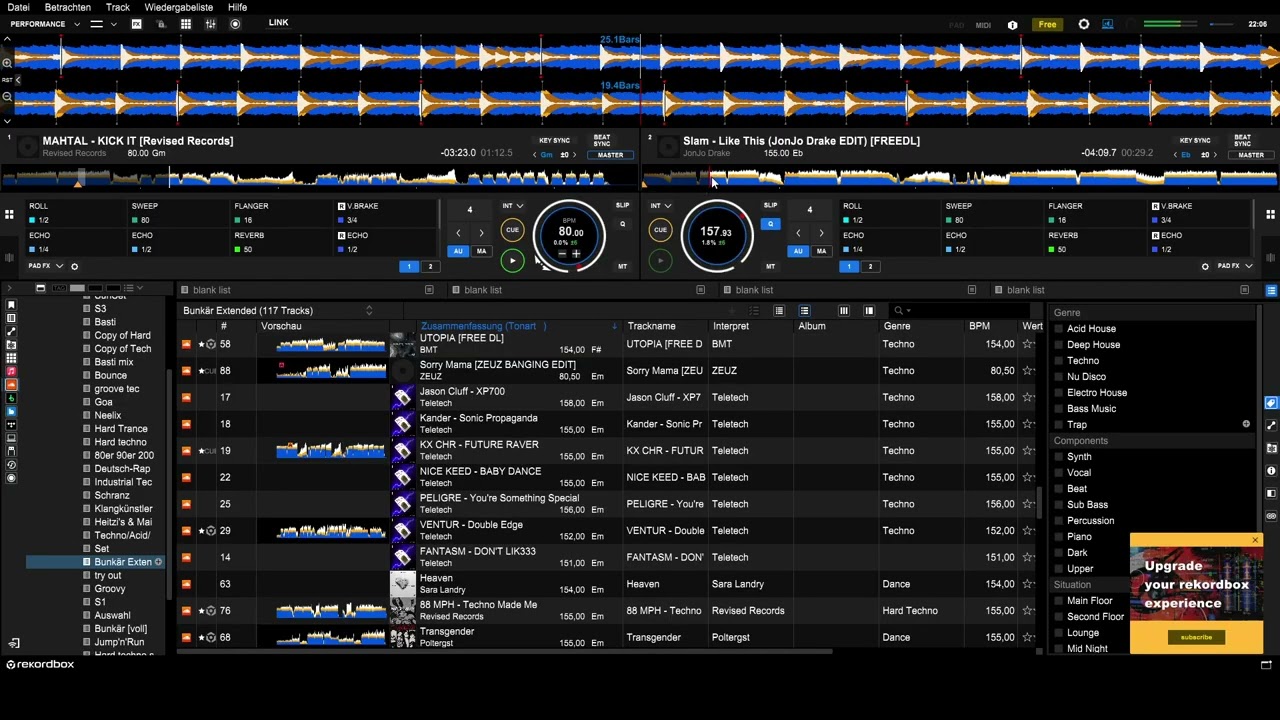Toggle deck 1 Quantize Q button
1280x720 pixels.
pyautogui.click(x=622, y=224)
